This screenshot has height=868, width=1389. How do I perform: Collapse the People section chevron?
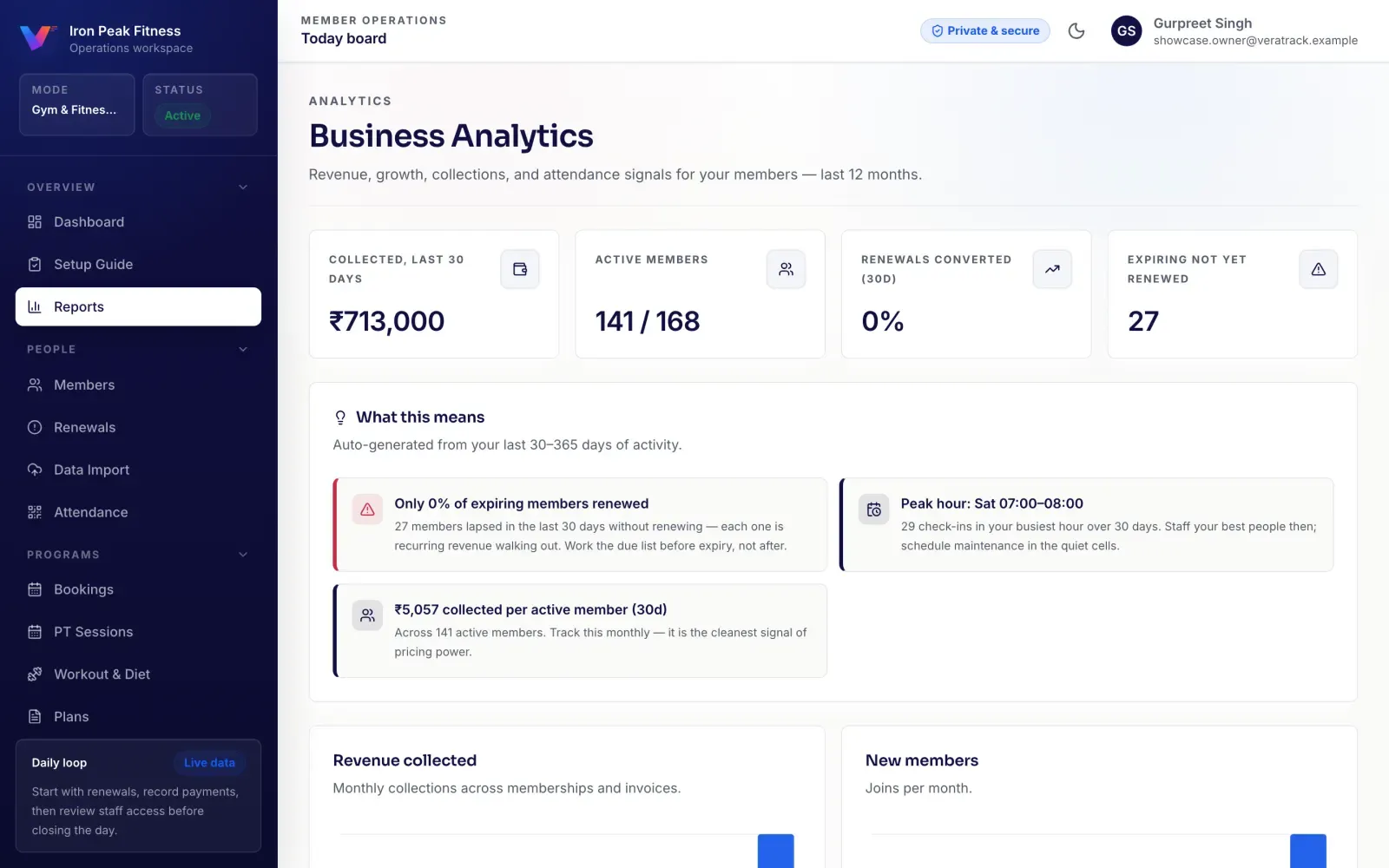pos(243,350)
